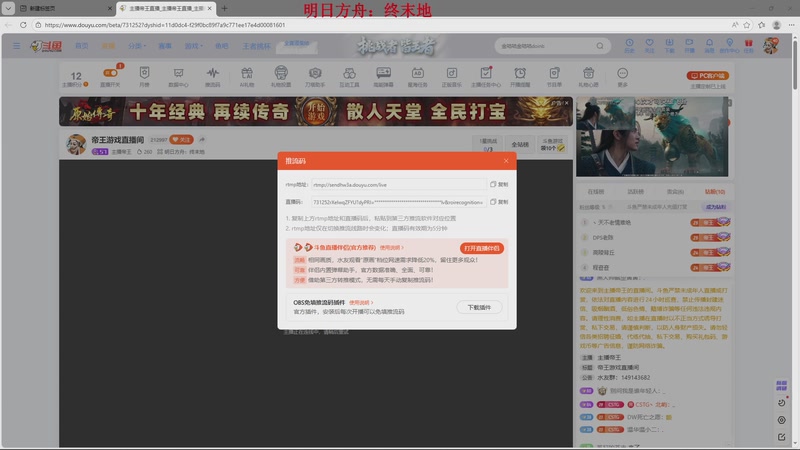This screenshot has height=450, width=800.
Task: Go to 首页 nav item
Action: (82, 46)
